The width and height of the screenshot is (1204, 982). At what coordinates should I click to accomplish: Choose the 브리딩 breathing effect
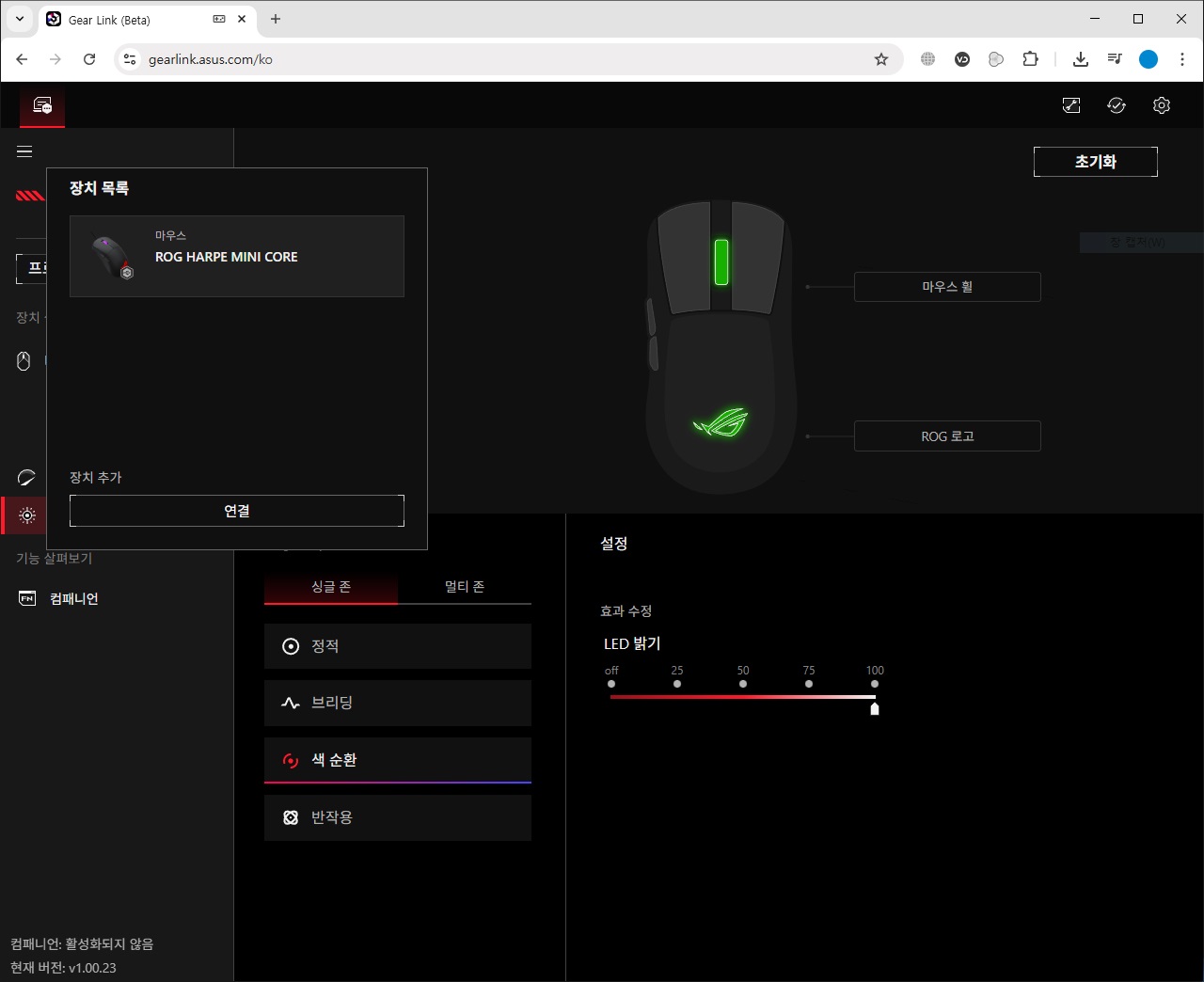(x=398, y=703)
